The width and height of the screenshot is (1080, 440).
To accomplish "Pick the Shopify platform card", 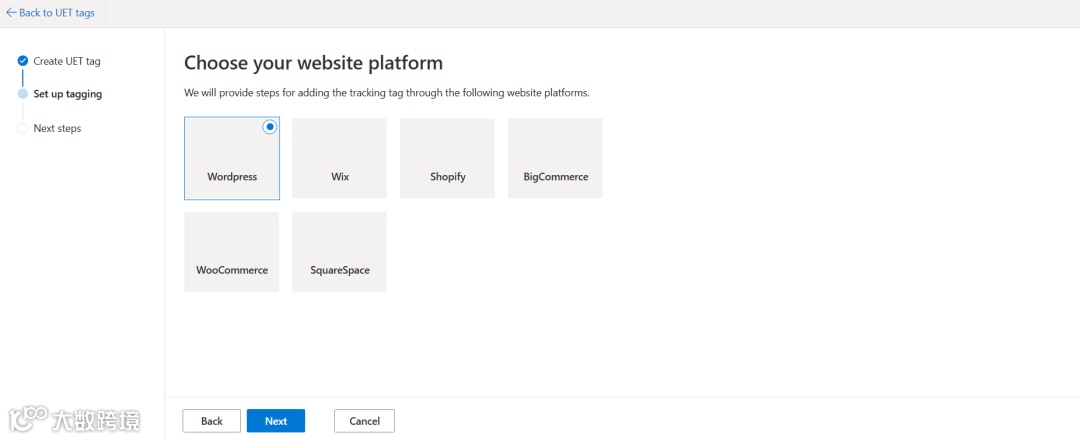I will (448, 158).
